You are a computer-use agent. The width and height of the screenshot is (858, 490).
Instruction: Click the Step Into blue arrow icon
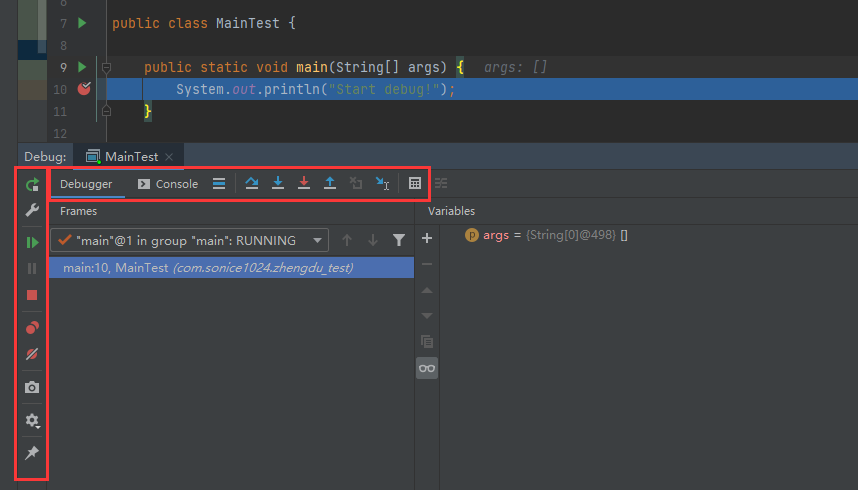(x=278, y=184)
